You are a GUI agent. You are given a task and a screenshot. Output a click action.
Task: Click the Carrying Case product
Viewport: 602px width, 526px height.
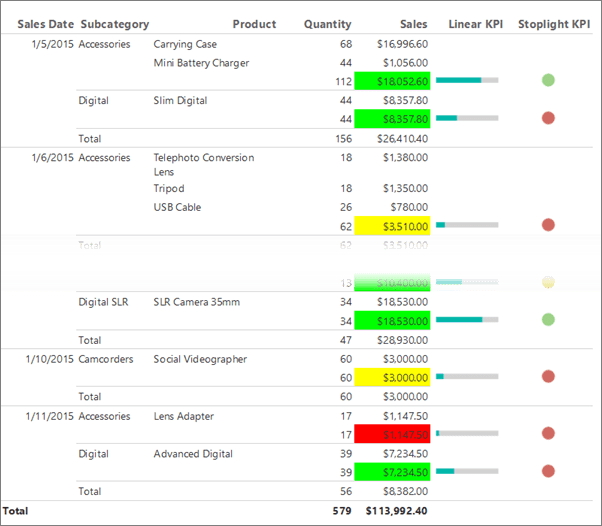[x=185, y=45]
